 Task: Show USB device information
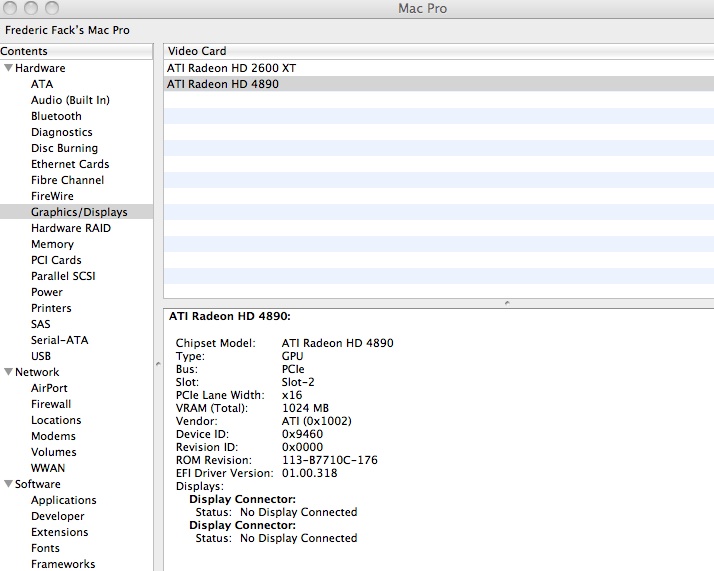coord(41,356)
